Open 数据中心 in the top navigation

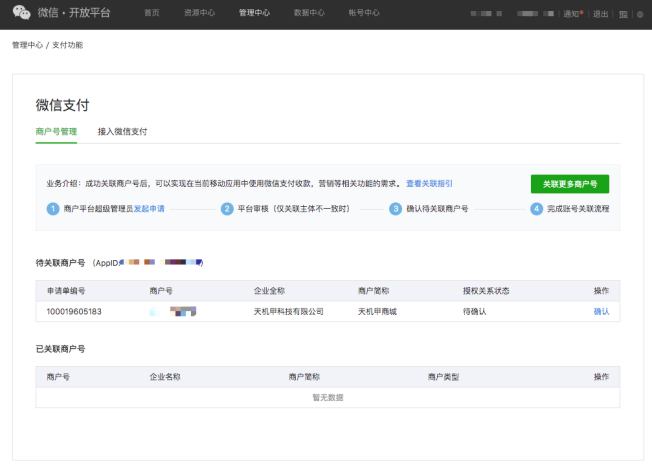tap(309, 13)
